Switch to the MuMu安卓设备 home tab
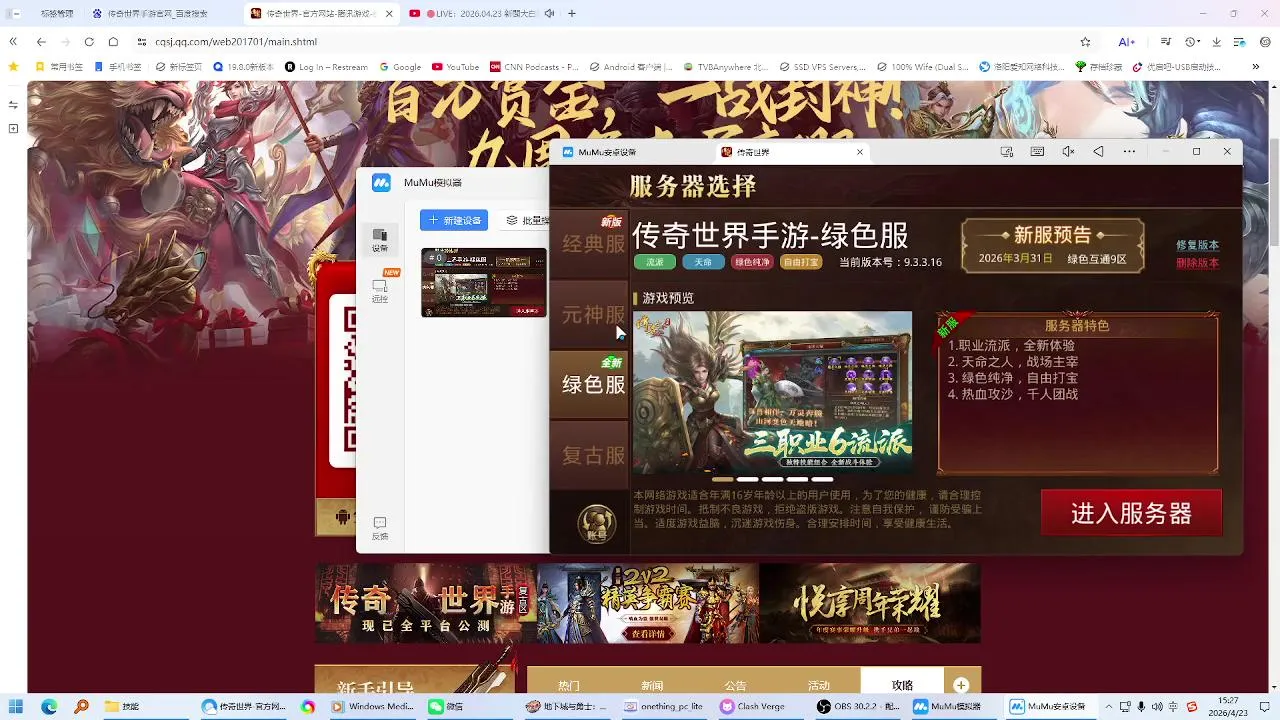 [600, 152]
